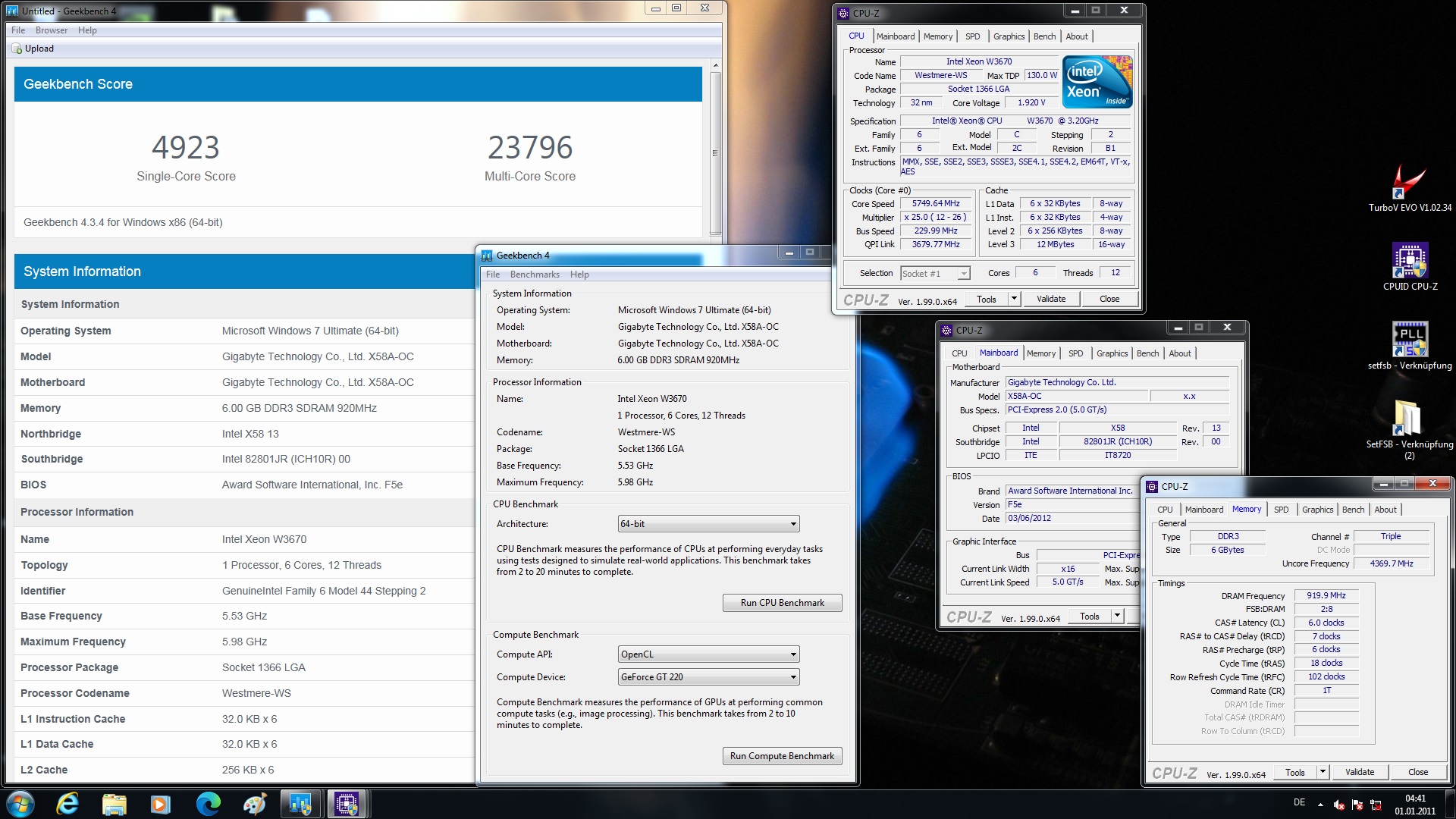Click the DE language indicator
Viewport: 1456px width, 819px height.
pos(1299,802)
